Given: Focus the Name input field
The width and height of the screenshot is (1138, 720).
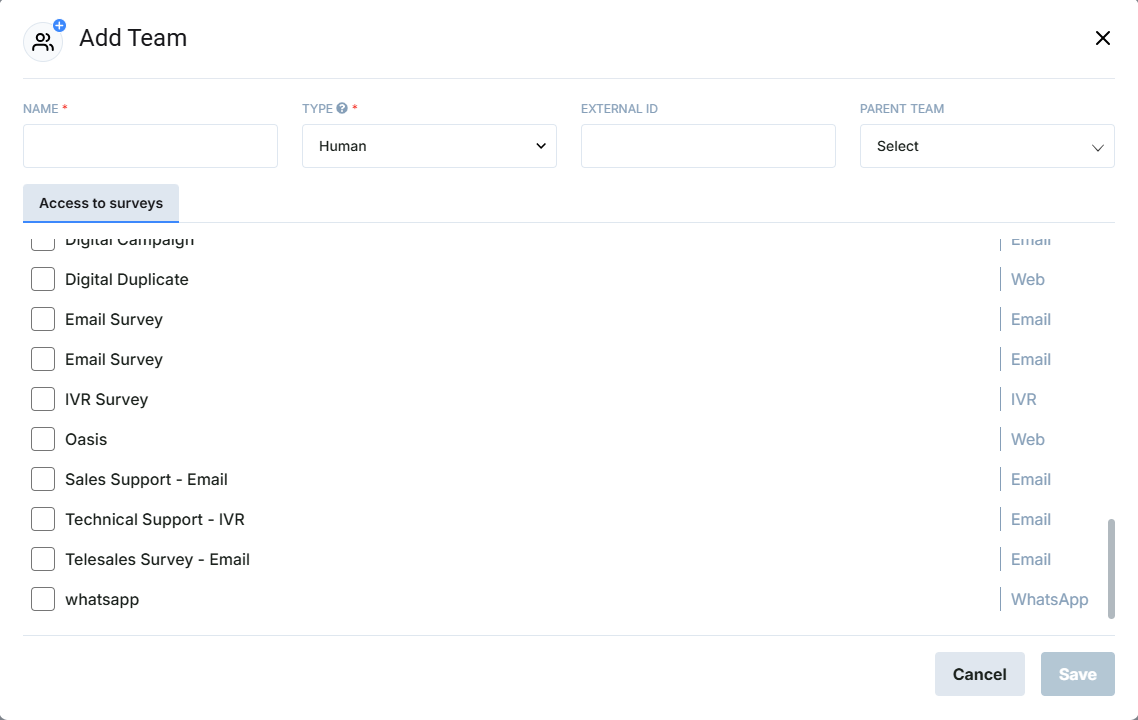Looking at the screenshot, I should point(150,146).
